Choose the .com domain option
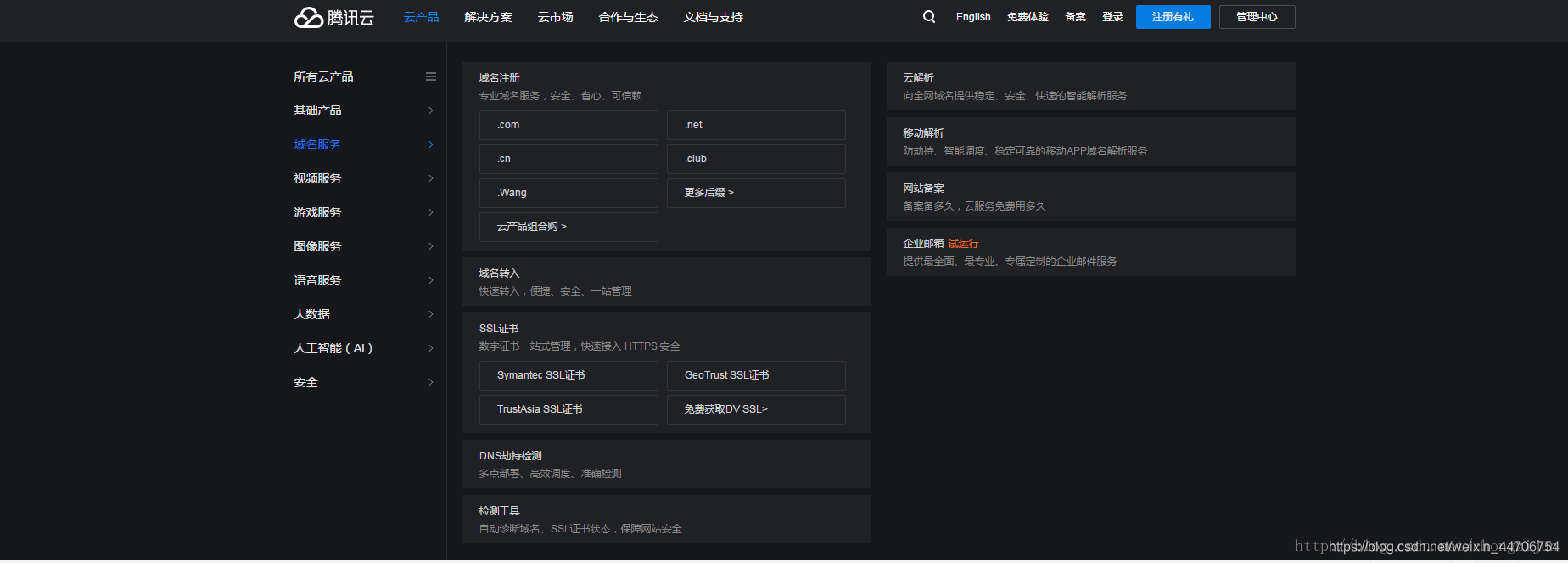Viewport: 1568px width, 563px height. [568, 125]
